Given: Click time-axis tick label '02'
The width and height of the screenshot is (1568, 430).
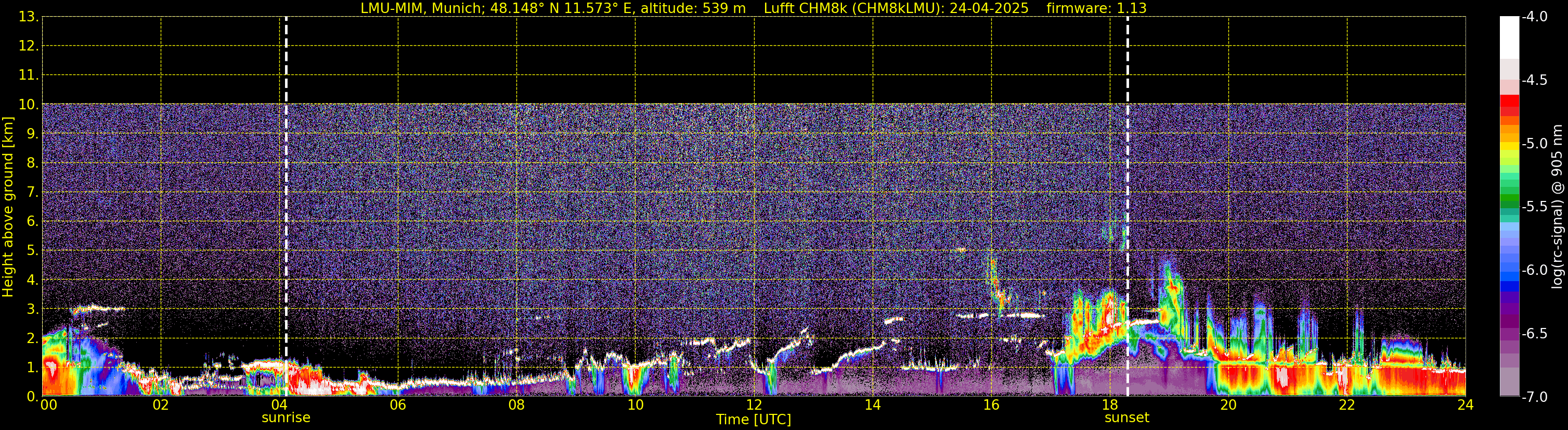Looking at the screenshot, I should [161, 405].
